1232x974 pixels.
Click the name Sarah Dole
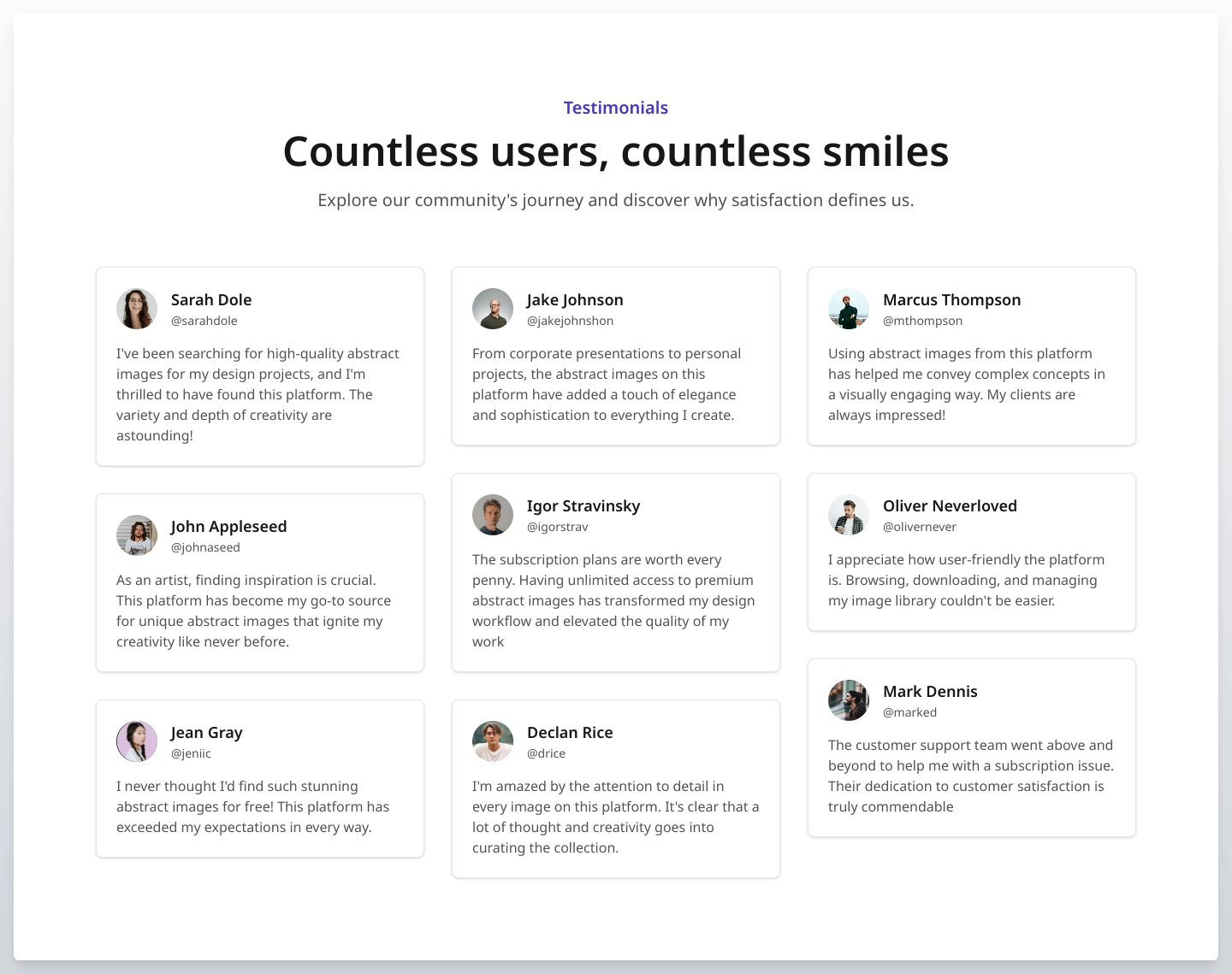click(x=211, y=299)
